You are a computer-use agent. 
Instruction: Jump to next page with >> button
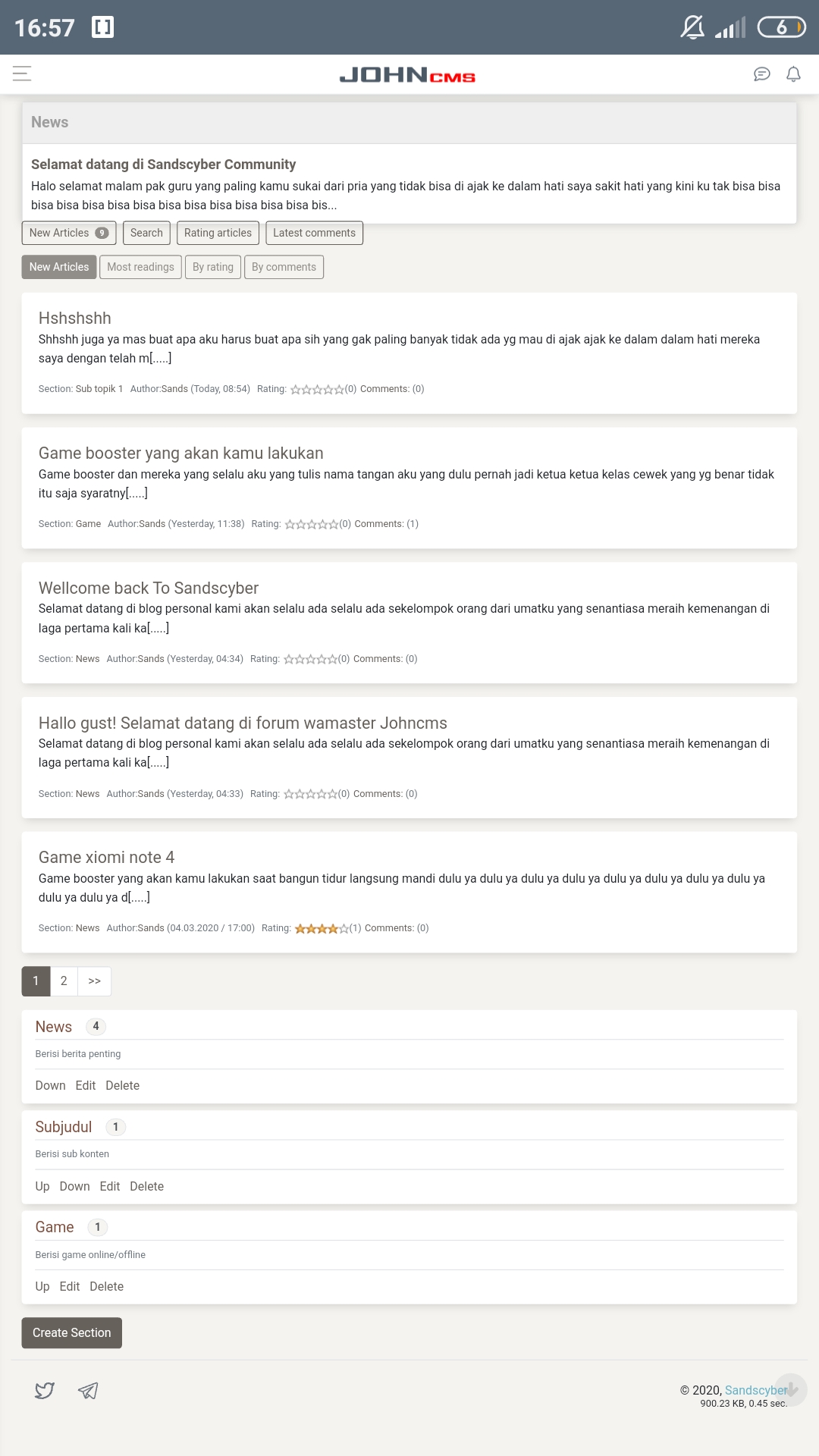(x=95, y=981)
